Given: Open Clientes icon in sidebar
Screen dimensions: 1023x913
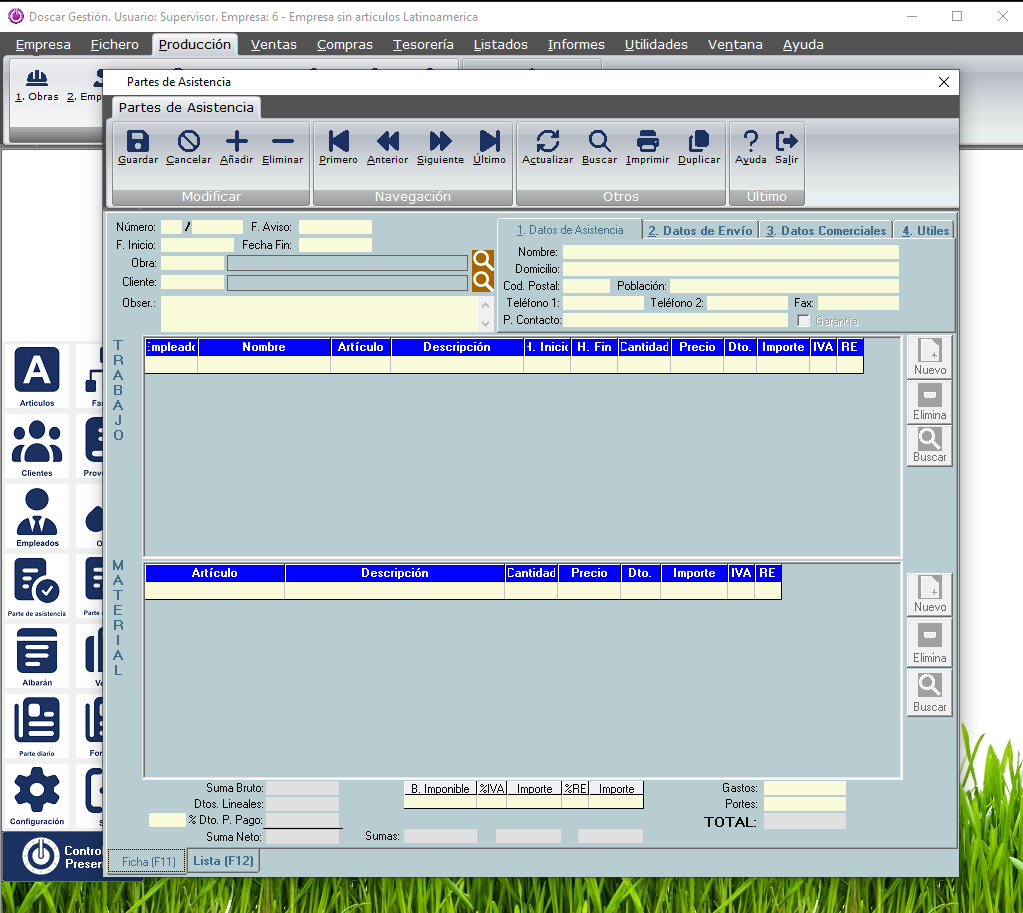Looking at the screenshot, I should pyautogui.click(x=37, y=447).
